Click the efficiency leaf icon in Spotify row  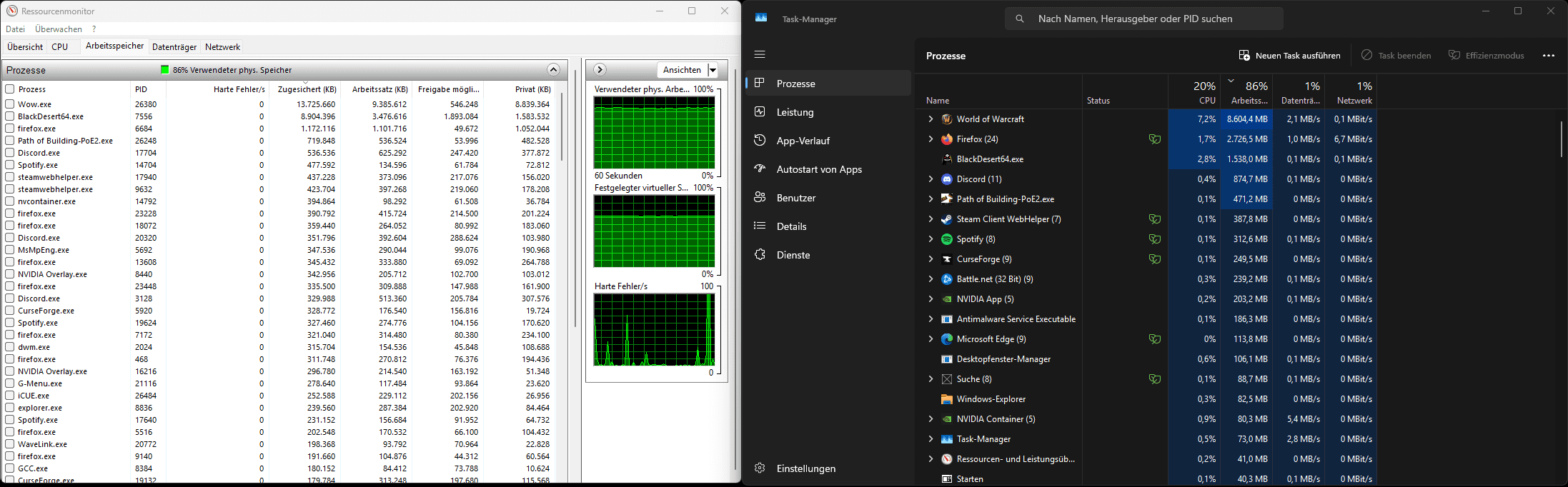coord(1154,239)
